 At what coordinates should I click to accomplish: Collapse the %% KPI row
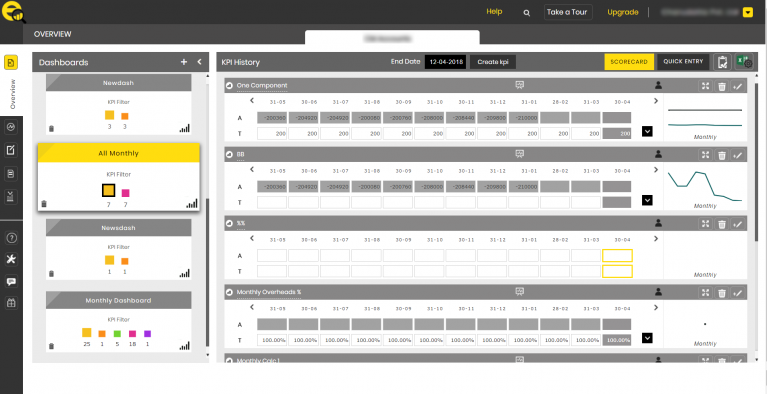[x=229, y=223]
